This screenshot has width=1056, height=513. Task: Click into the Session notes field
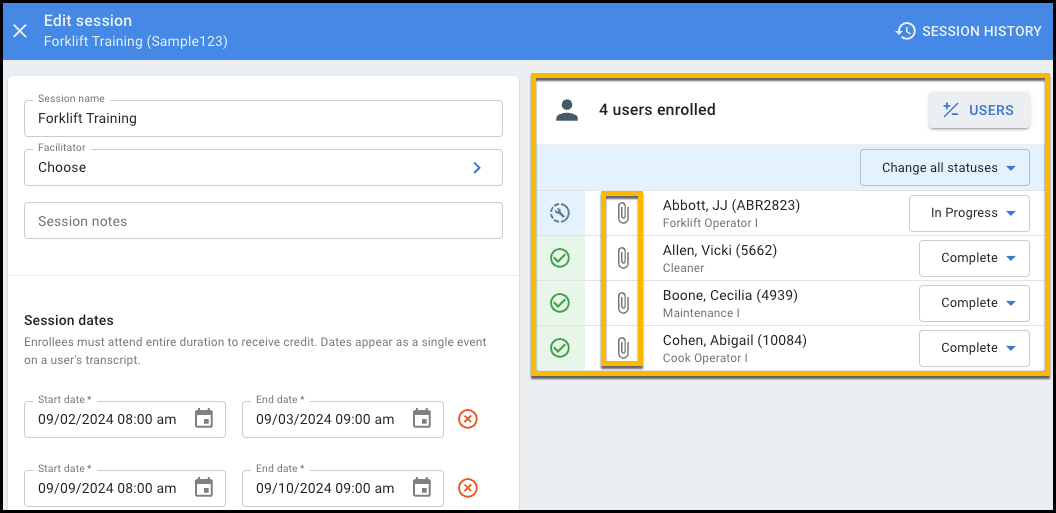(263, 221)
